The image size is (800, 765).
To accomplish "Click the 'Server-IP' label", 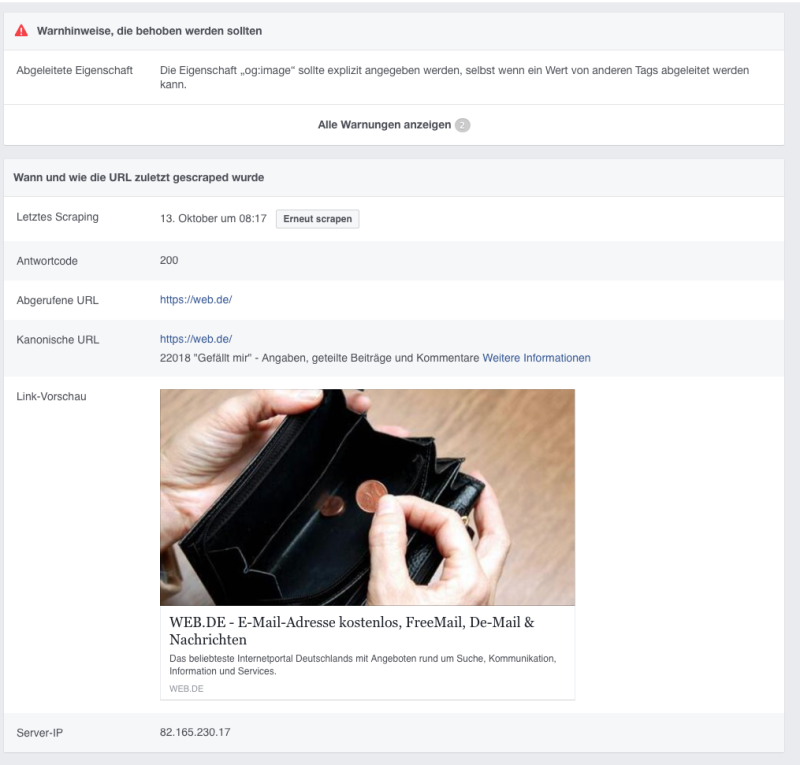I will tap(40, 733).
